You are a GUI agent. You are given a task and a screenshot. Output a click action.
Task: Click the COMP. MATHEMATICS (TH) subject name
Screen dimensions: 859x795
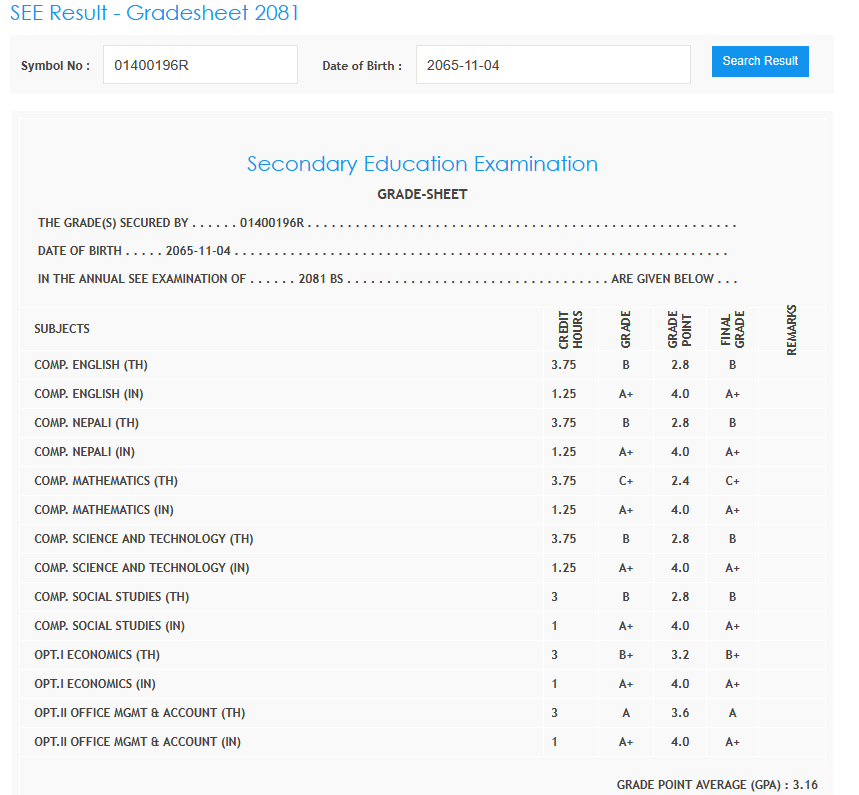click(106, 481)
